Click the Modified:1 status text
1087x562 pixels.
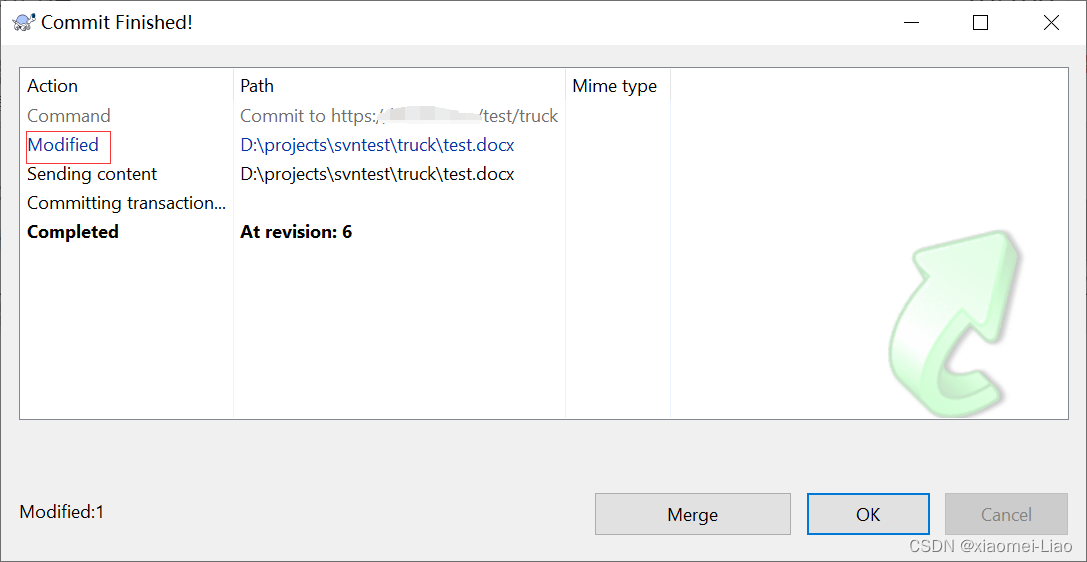[x=62, y=512]
